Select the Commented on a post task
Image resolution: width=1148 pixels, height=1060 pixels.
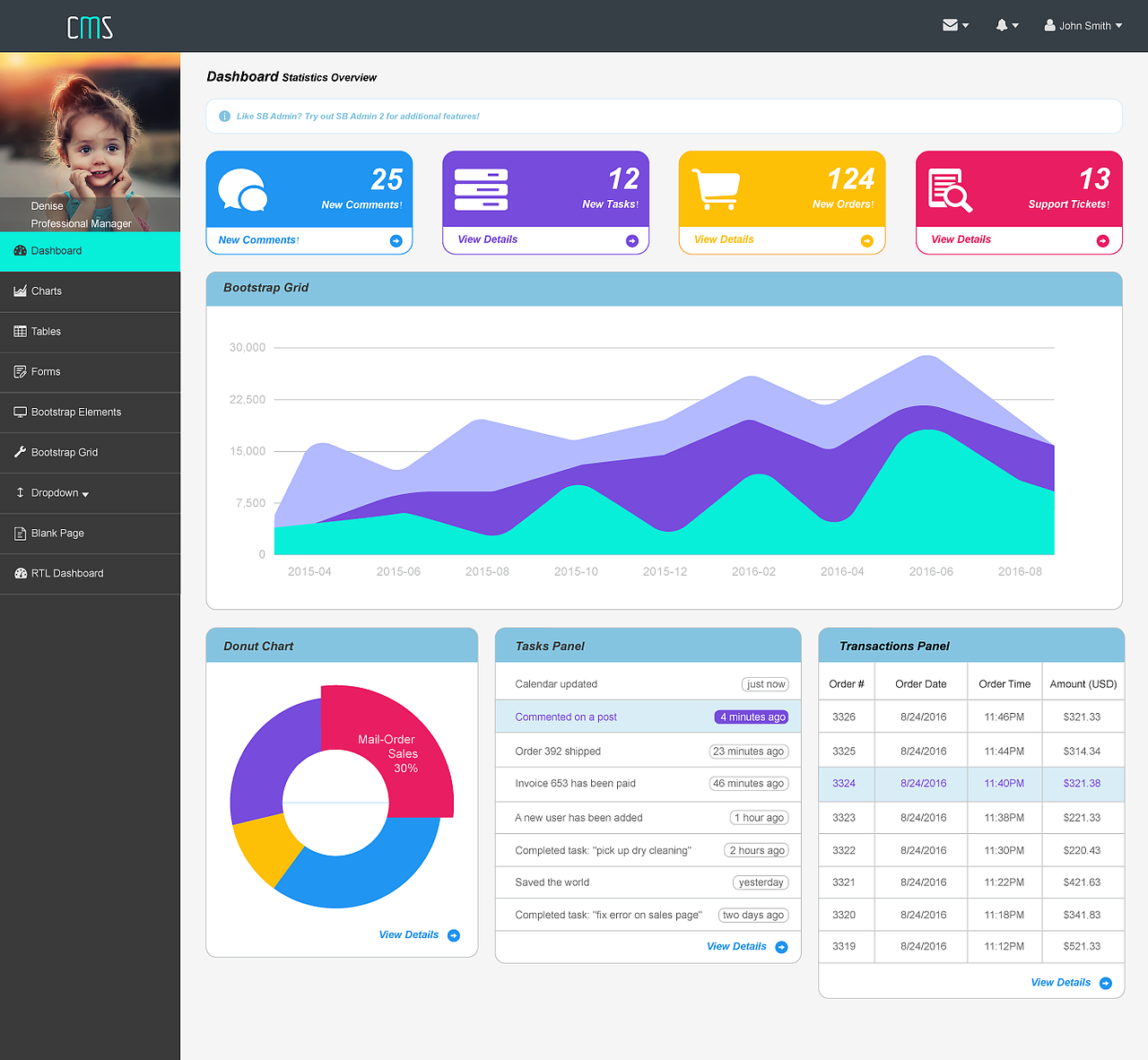[648, 717]
